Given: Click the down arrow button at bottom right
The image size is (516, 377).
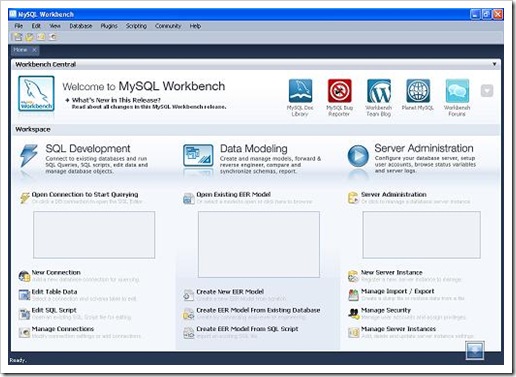Looking at the screenshot, I should (475, 351).
